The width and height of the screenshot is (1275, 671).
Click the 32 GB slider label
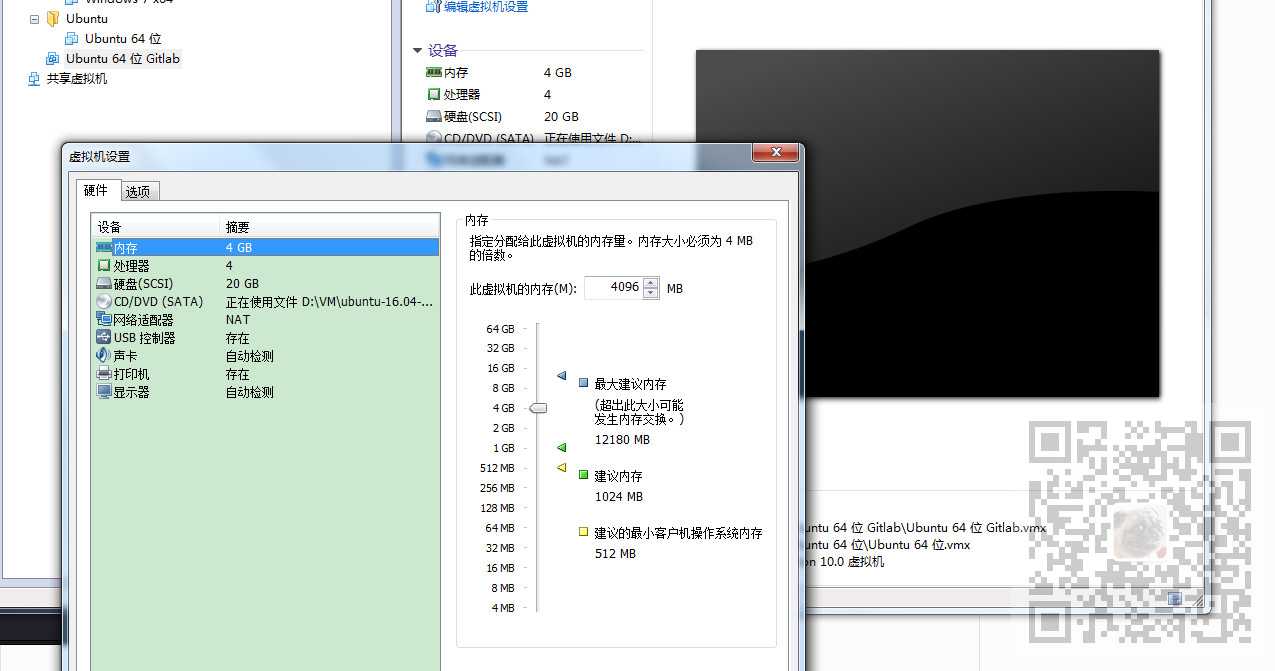point(500,348)
